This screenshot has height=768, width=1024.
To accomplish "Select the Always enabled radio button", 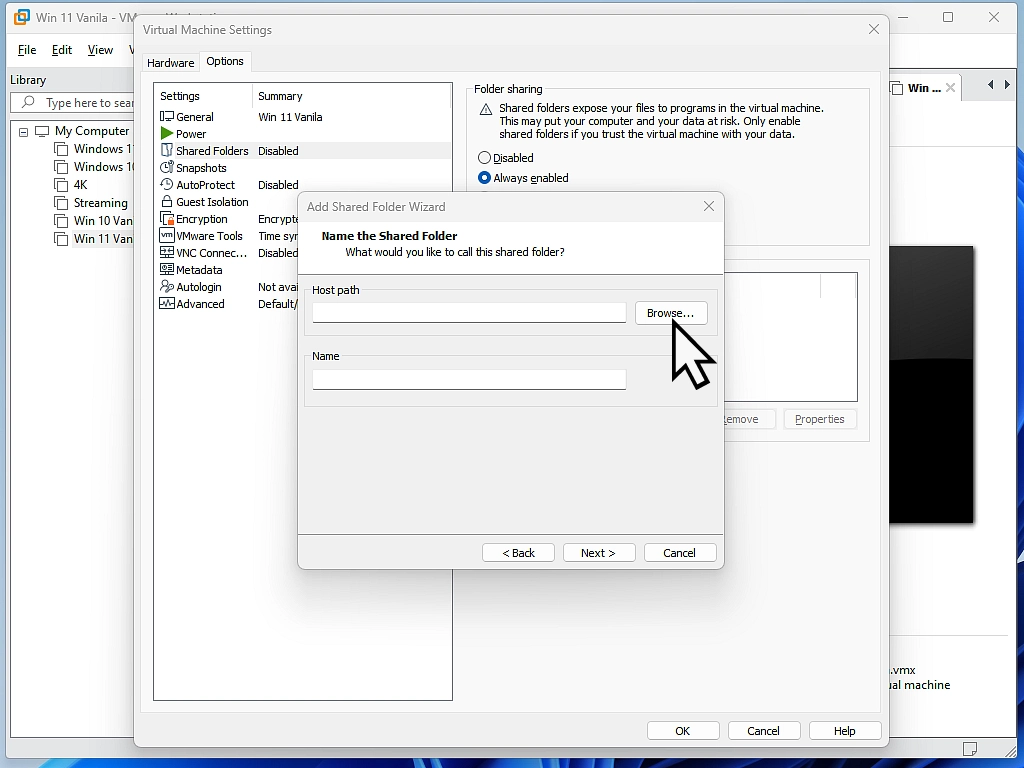I will click(485, 178).
